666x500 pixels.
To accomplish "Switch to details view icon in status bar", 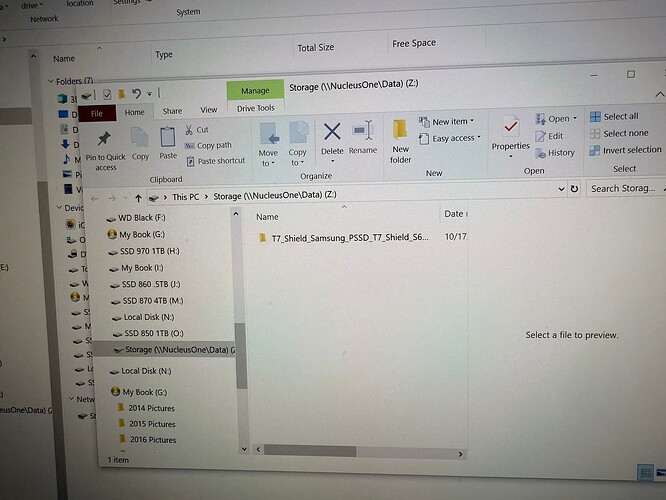I will point(646,472).
